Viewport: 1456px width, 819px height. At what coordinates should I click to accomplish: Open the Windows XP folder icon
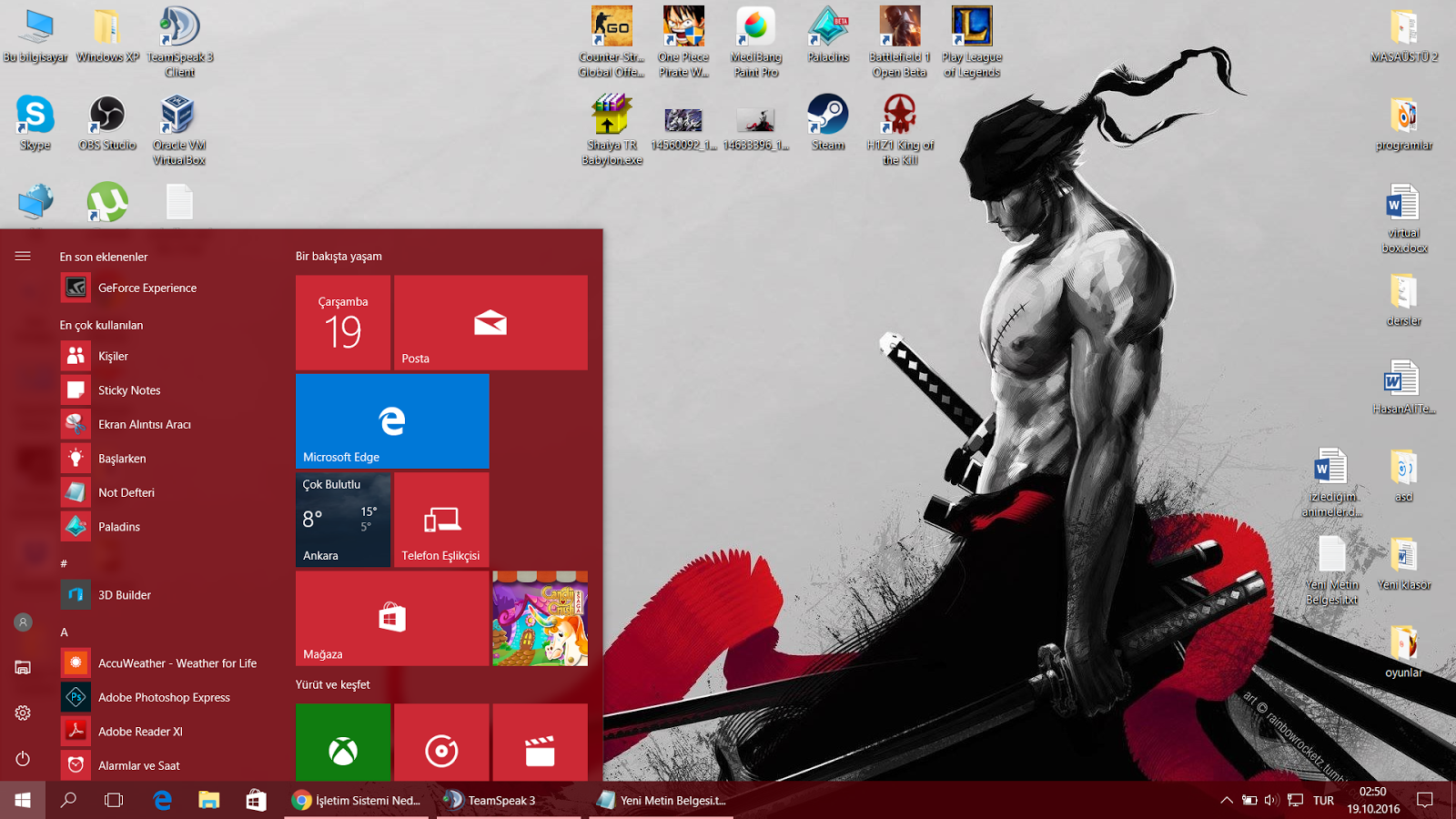pyautogui.click(x=107, y=35)
